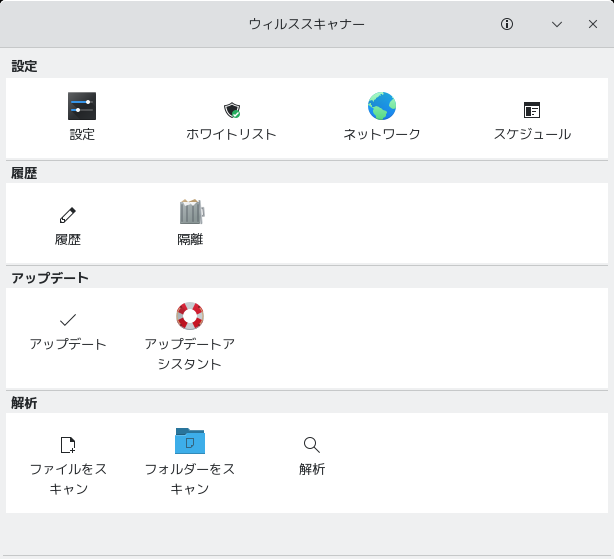614x559 pixels.
Task: Click the ネットワーク globe icon
Action: pyautogui.click(x=382, y=106)
